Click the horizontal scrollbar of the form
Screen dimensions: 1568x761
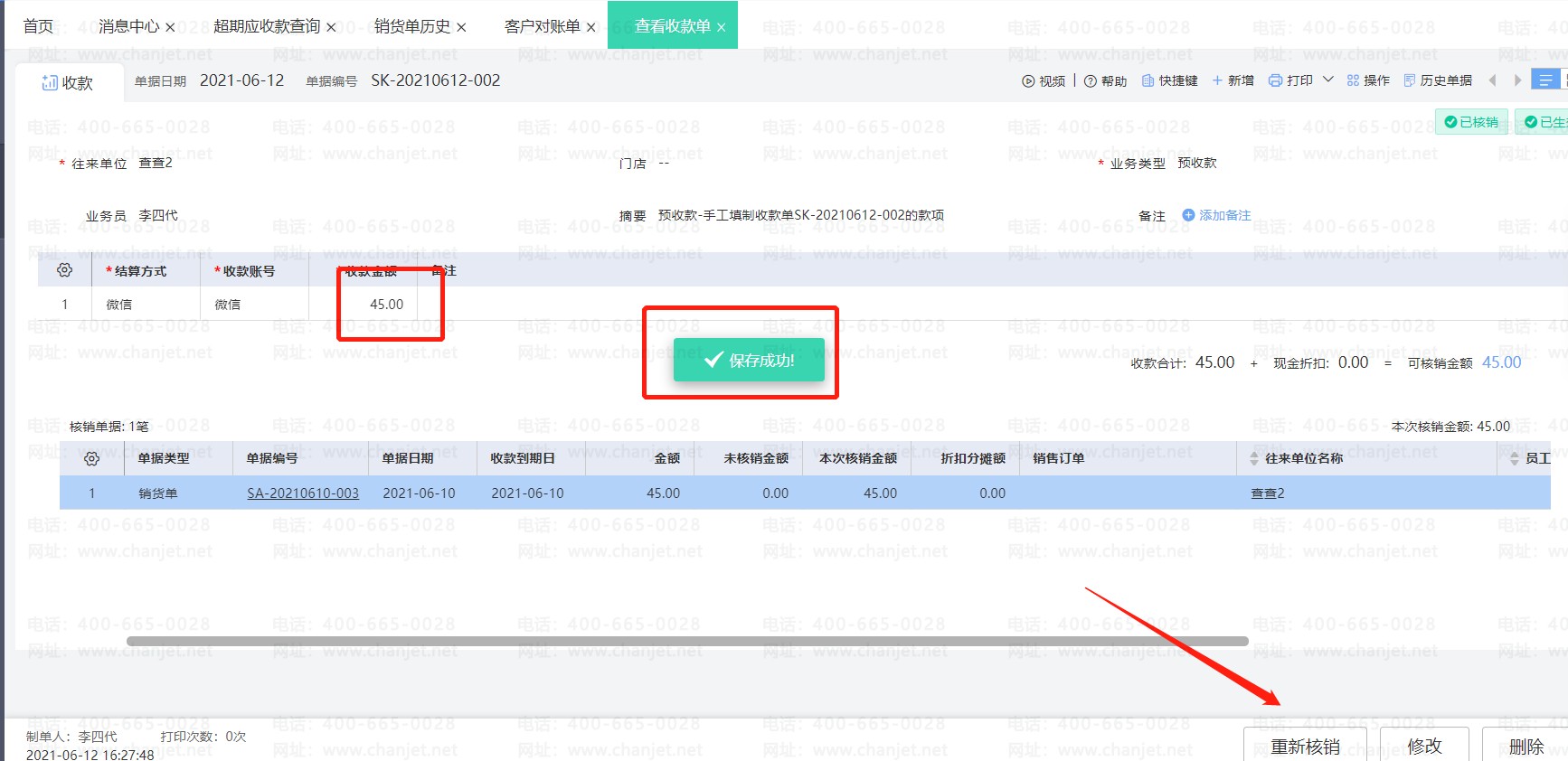click(x=687, y=641)
